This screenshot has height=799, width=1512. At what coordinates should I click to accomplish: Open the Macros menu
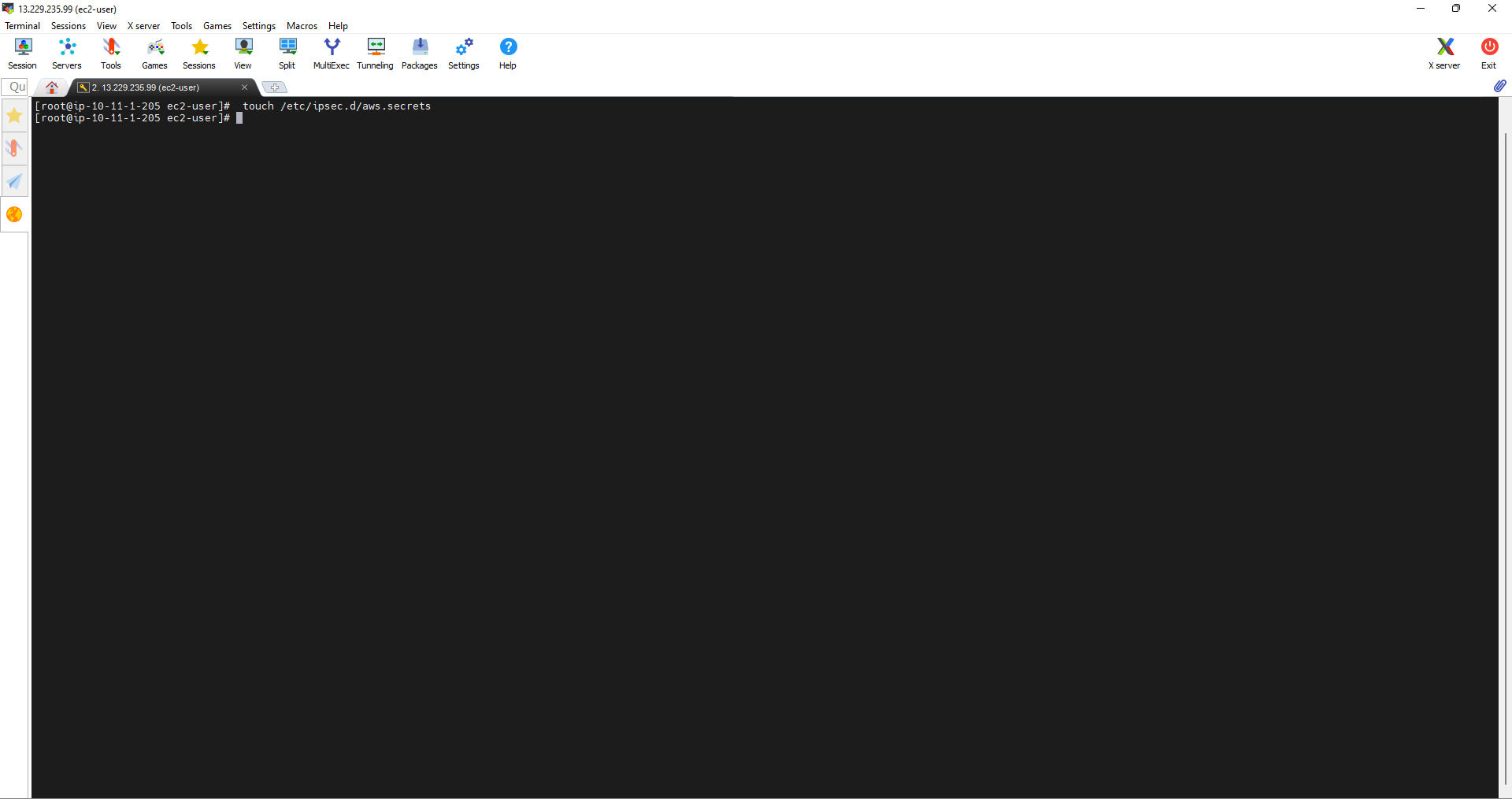click(302, 26)
